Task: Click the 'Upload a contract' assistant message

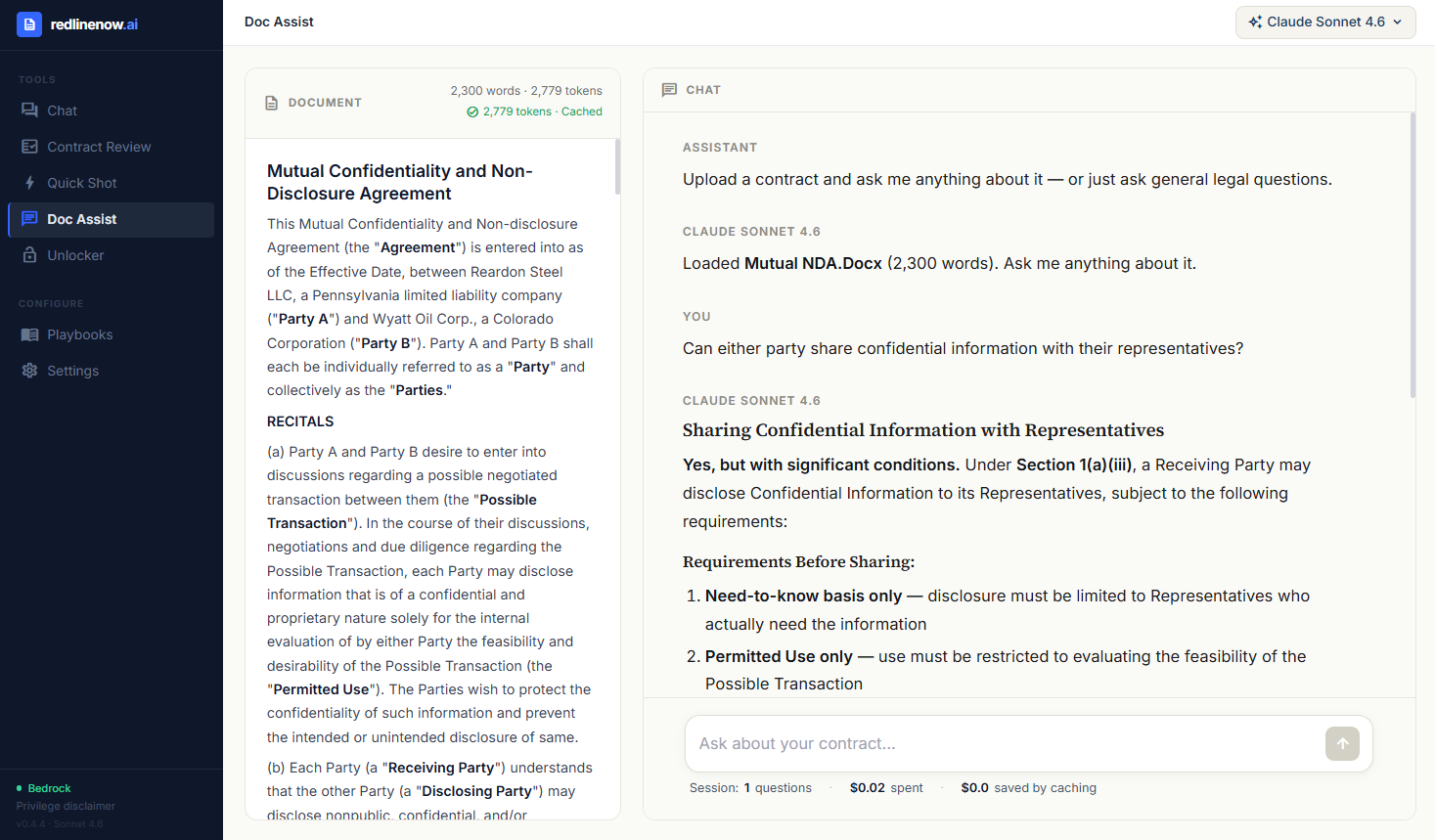Action: [x=1008, y=179]
